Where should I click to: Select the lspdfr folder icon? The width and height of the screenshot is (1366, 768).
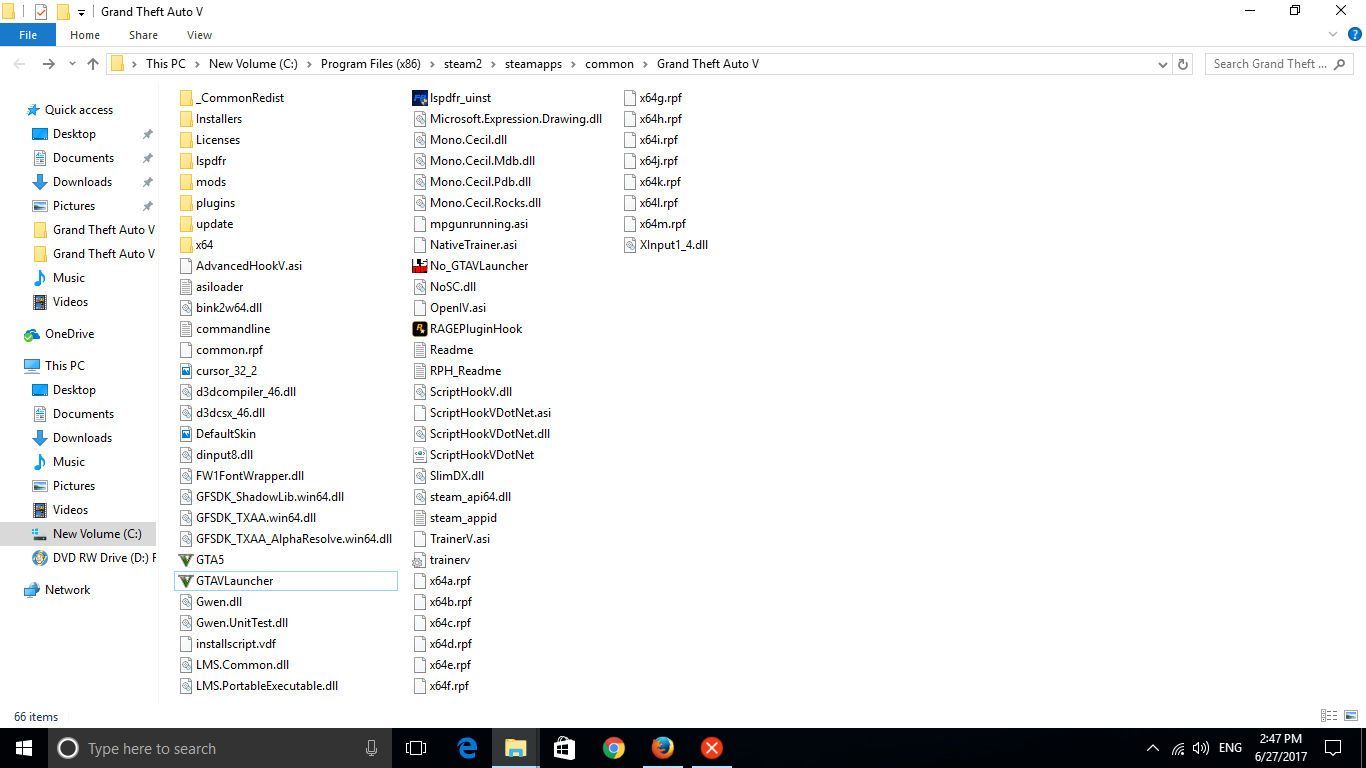coord(185,161)
